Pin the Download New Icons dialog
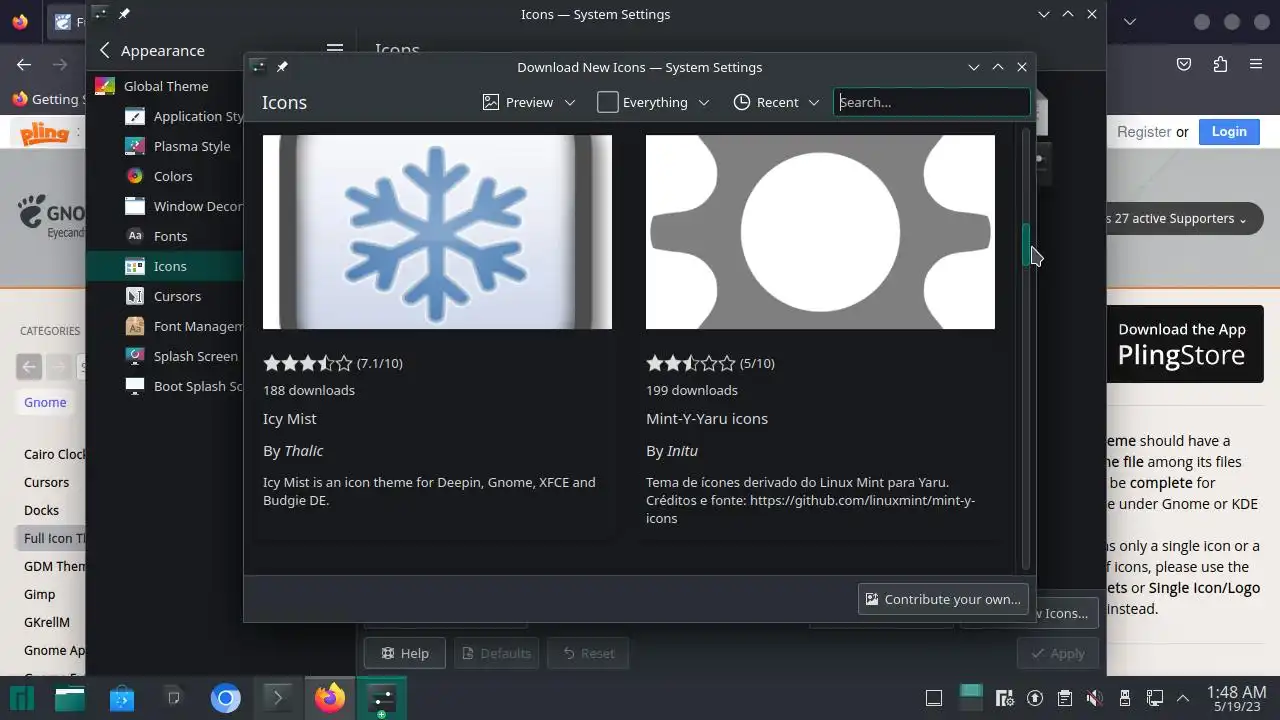The width and height of the screenshot is (1280, 720). pyautogui.click(x=282, y=67)
